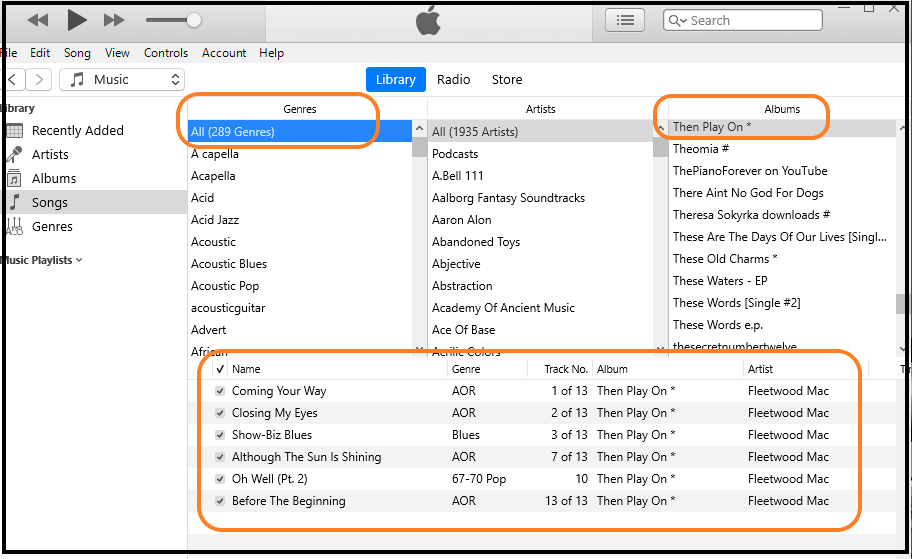
Task: Uncheck the Coming Your Way checkbox
Action: pyautogui.click(x=220, y=391)
